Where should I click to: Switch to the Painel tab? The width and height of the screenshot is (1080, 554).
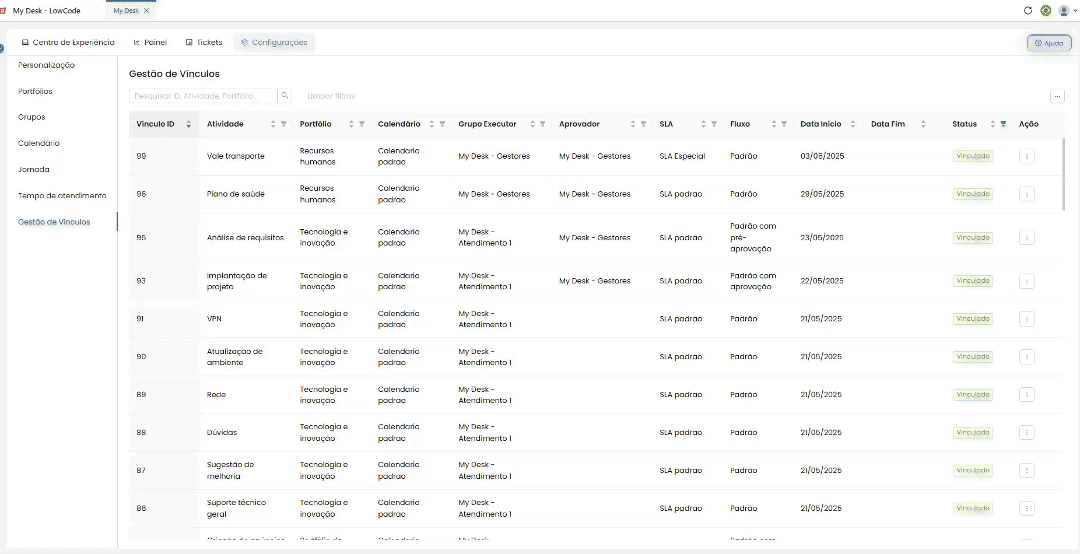(150, 42)
